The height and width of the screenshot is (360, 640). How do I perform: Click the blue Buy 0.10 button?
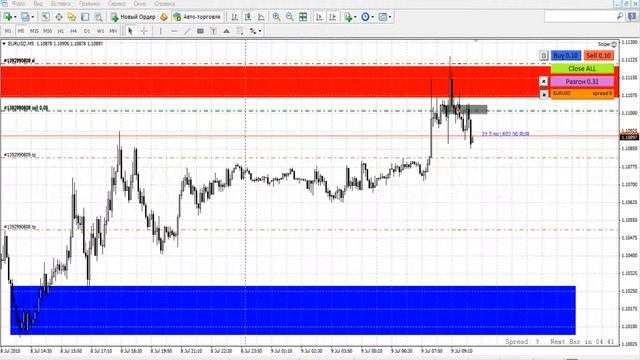coord(566,56)
